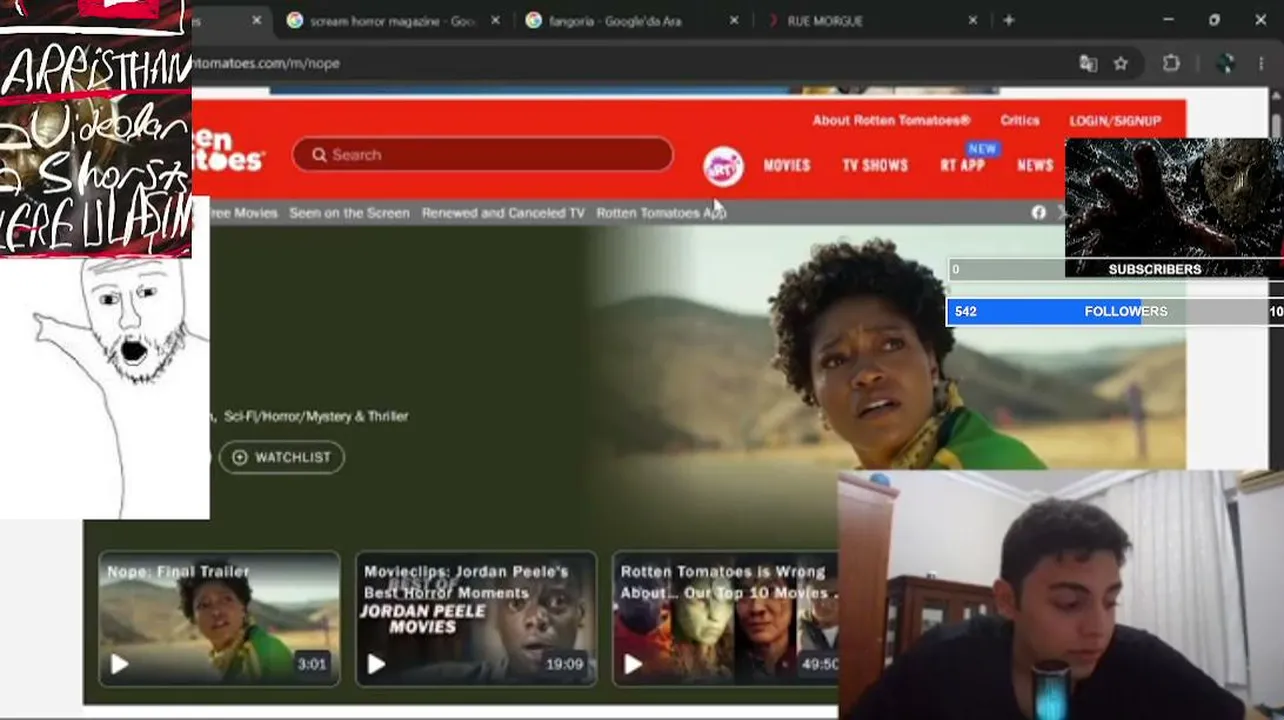Image resolution: width=1284 pixels, height=720 pixels.
Task: Open the Google Translate icon in the address bar
Action: [x=1088, y=63]
